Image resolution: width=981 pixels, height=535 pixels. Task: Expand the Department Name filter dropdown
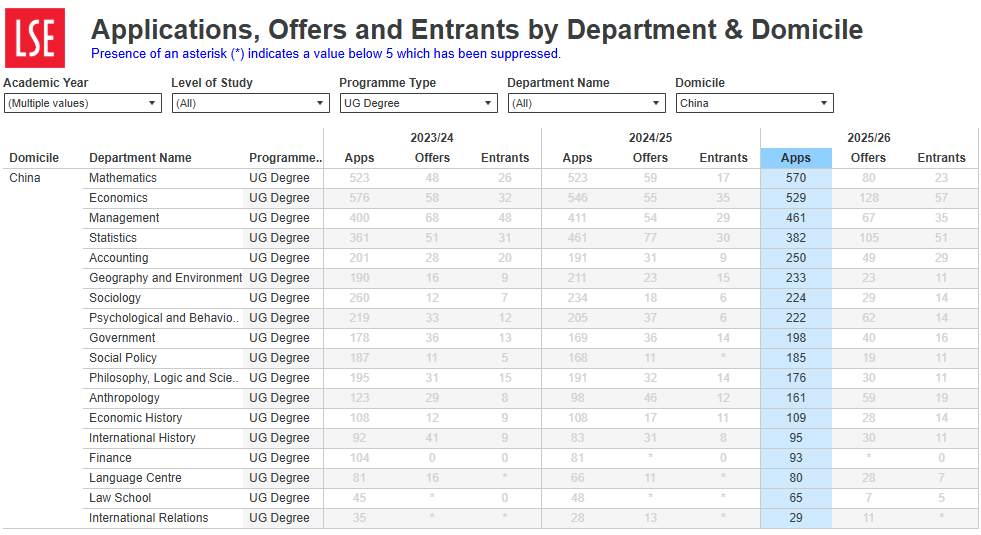click(586, 103)
